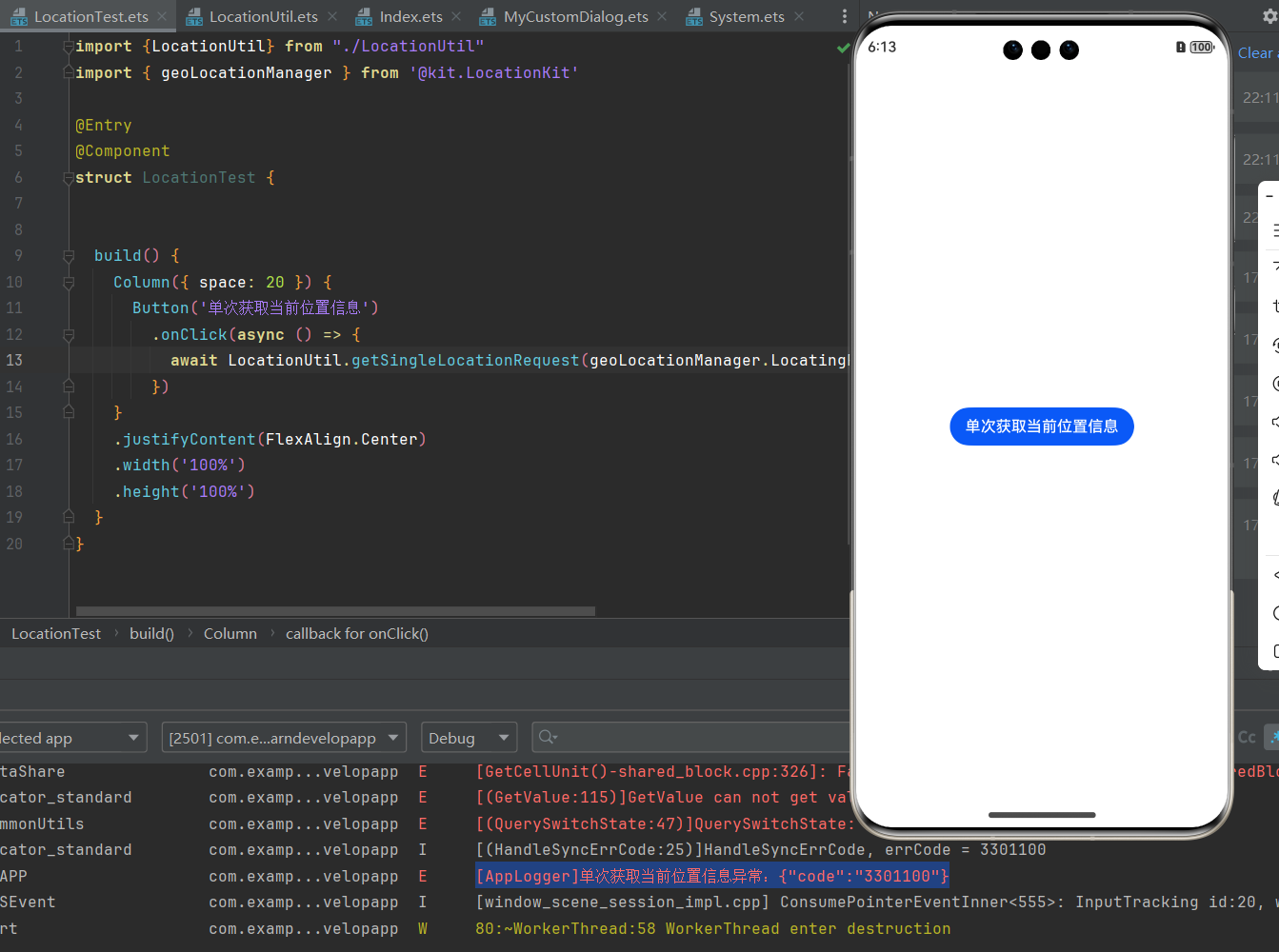The width and height of the screenshot is (1279, 952).
Task: Click the emulator home gesture bar
Action: (x=1042, y=815)
